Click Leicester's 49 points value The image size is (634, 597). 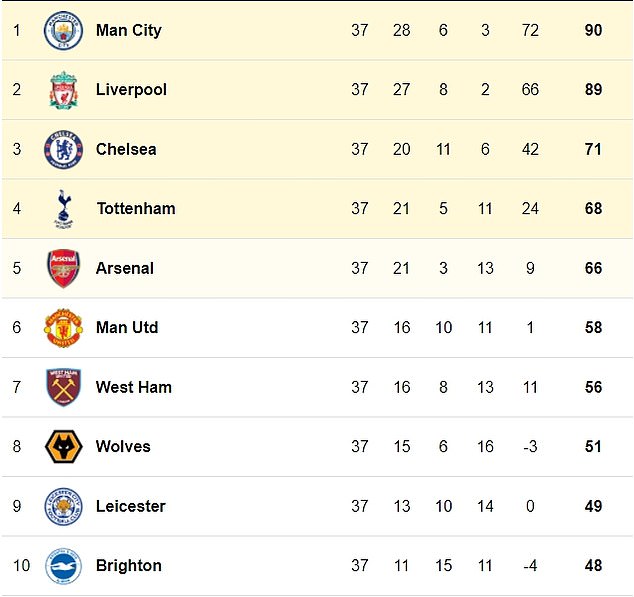point(593,506)
